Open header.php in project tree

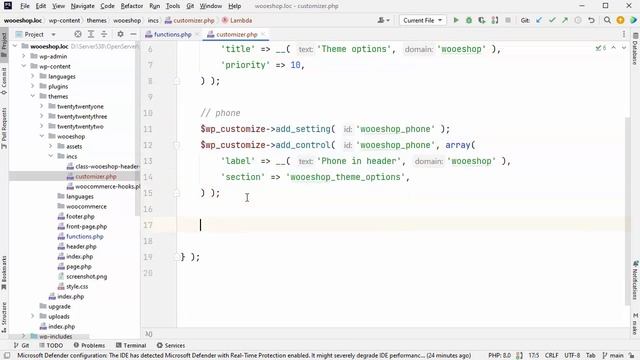[81, 247]
